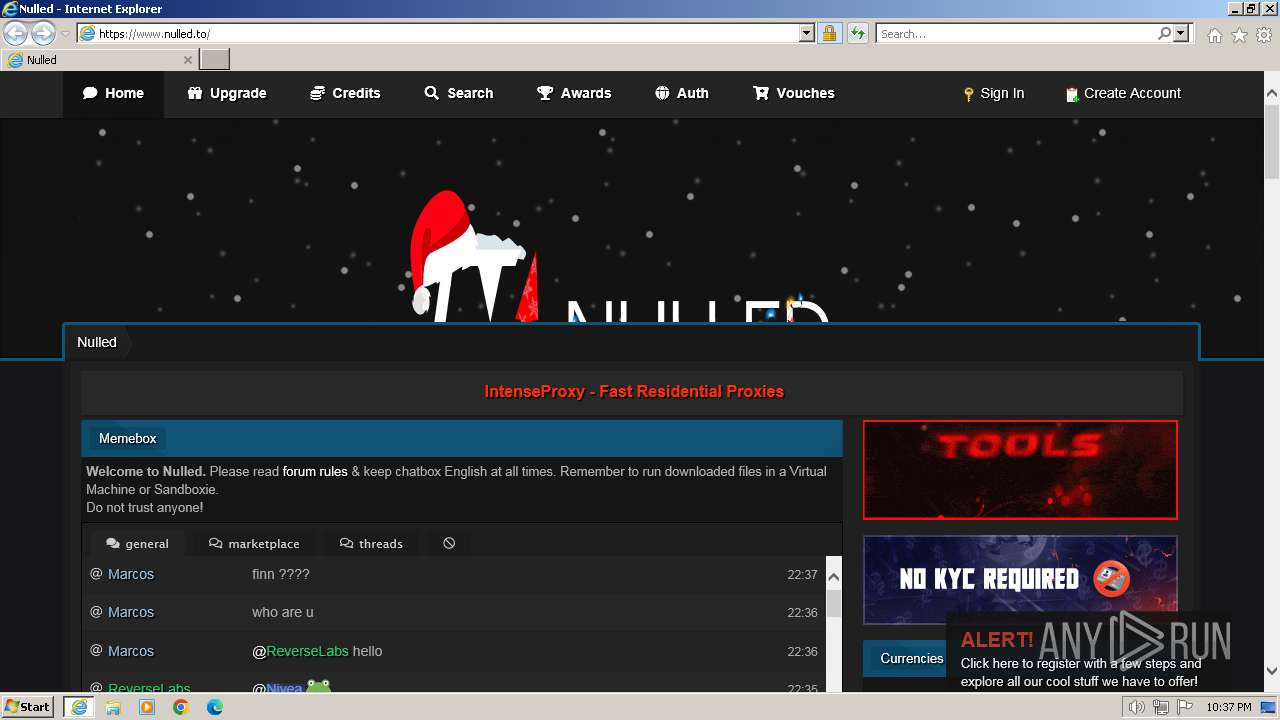Open the Awards nav item
Image resolution: width=1280 pixels, height=720 pixels.
click(x=574, y=93)
